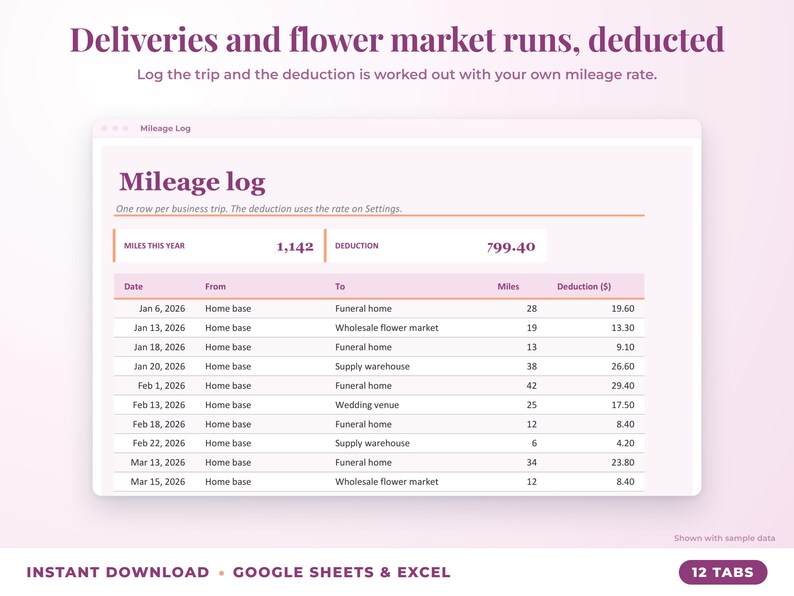Click the Mileage log heading

192,182
